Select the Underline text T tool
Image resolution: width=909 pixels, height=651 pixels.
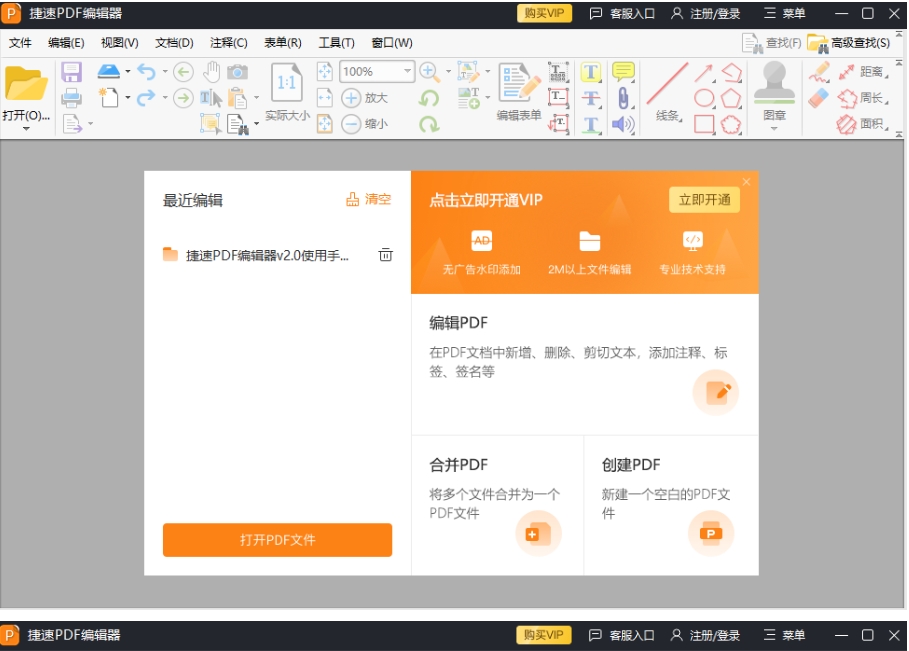(591, 124)
